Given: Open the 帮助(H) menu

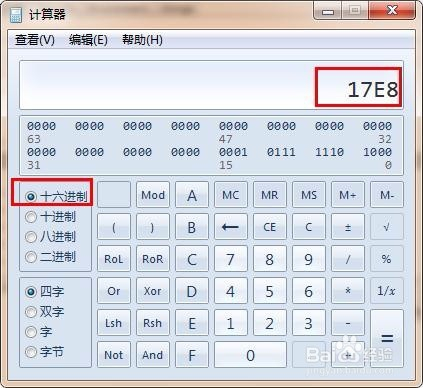Looking at the screenshot, I should (x=142, y=40).
